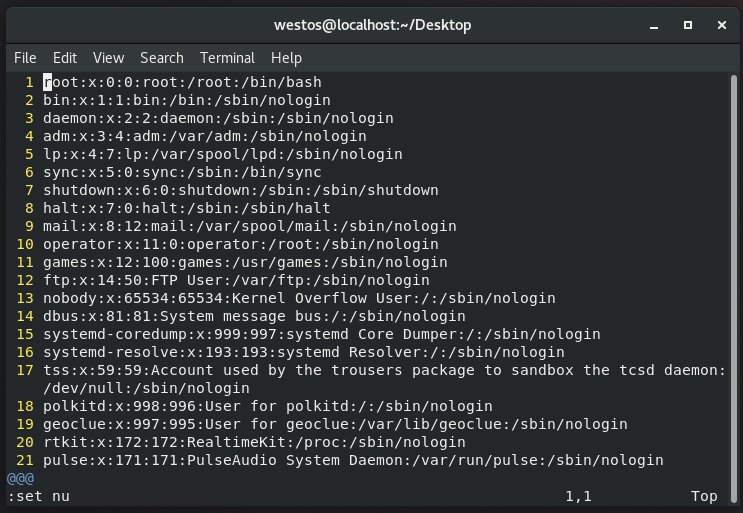Click the window title westos@localhost:~/Desktop
The width and height of the screenshot is (743, 513).
pyautogui.click(x=372, y=25)
